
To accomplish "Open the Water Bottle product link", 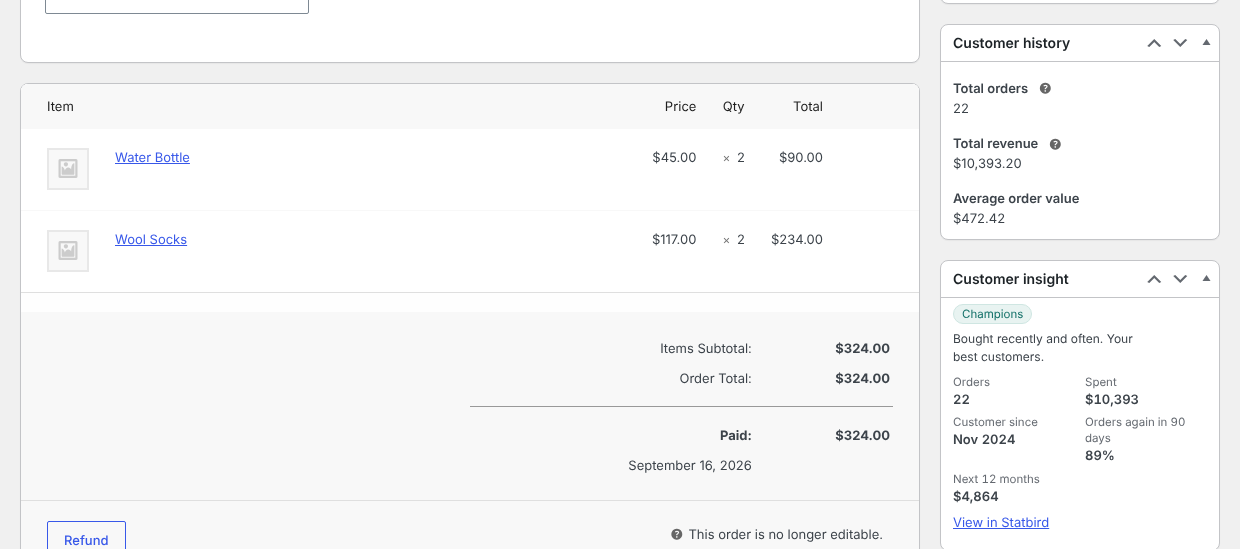I will pos(152,158).
